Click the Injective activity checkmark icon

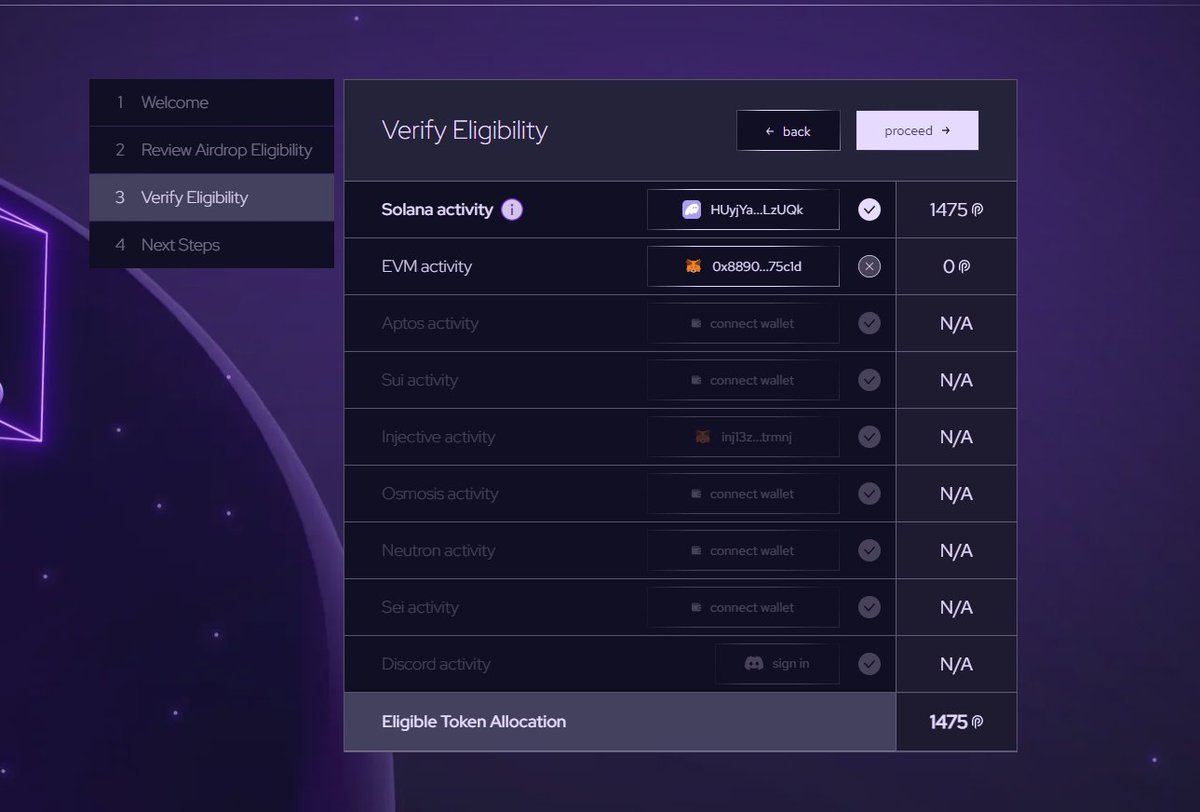tap(869, 437)
